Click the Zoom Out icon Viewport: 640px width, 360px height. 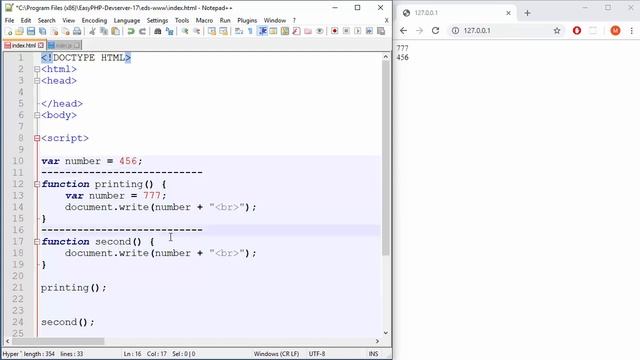(x=196, y=31)
